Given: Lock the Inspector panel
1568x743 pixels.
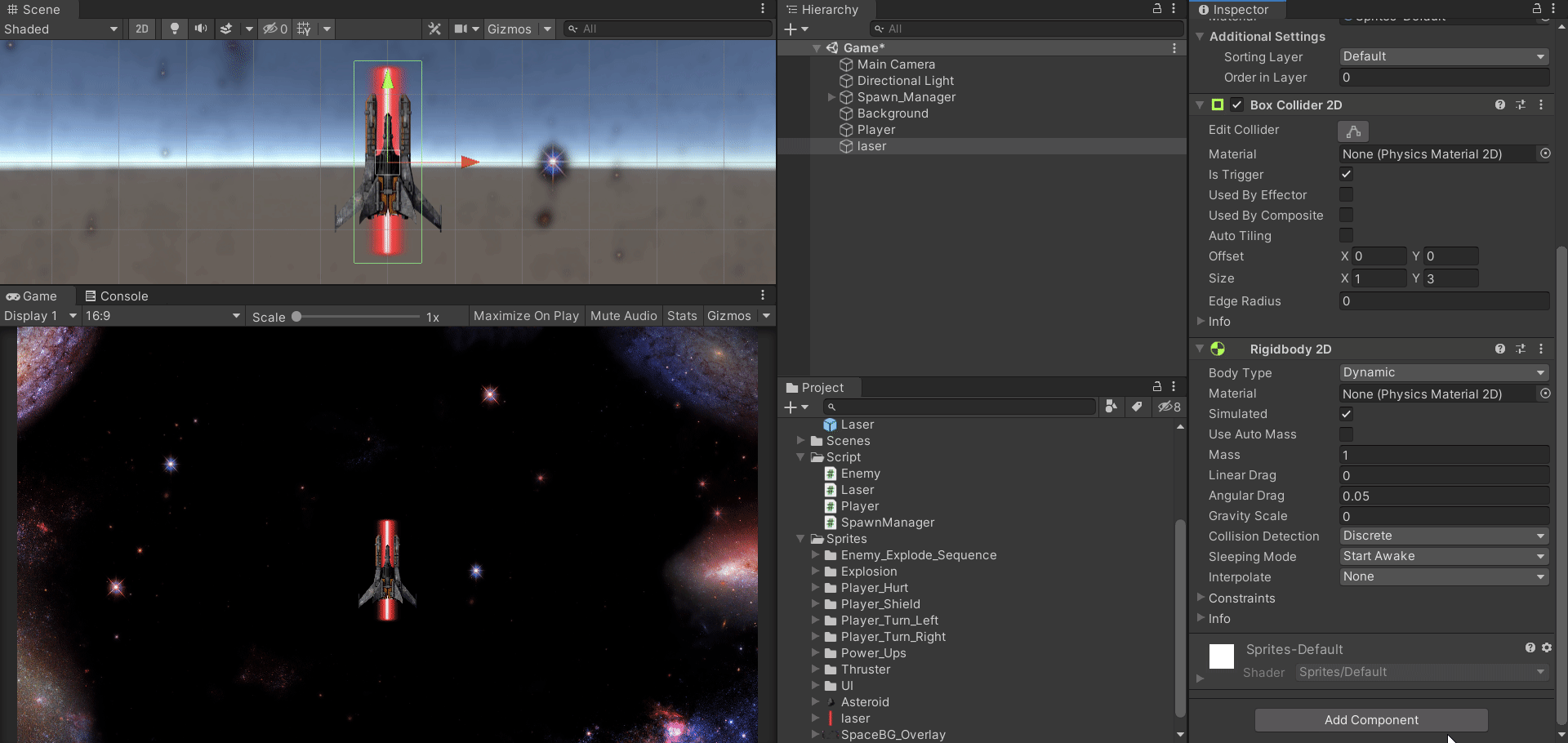Looking at the screenshot, I should click(1536, 9).
